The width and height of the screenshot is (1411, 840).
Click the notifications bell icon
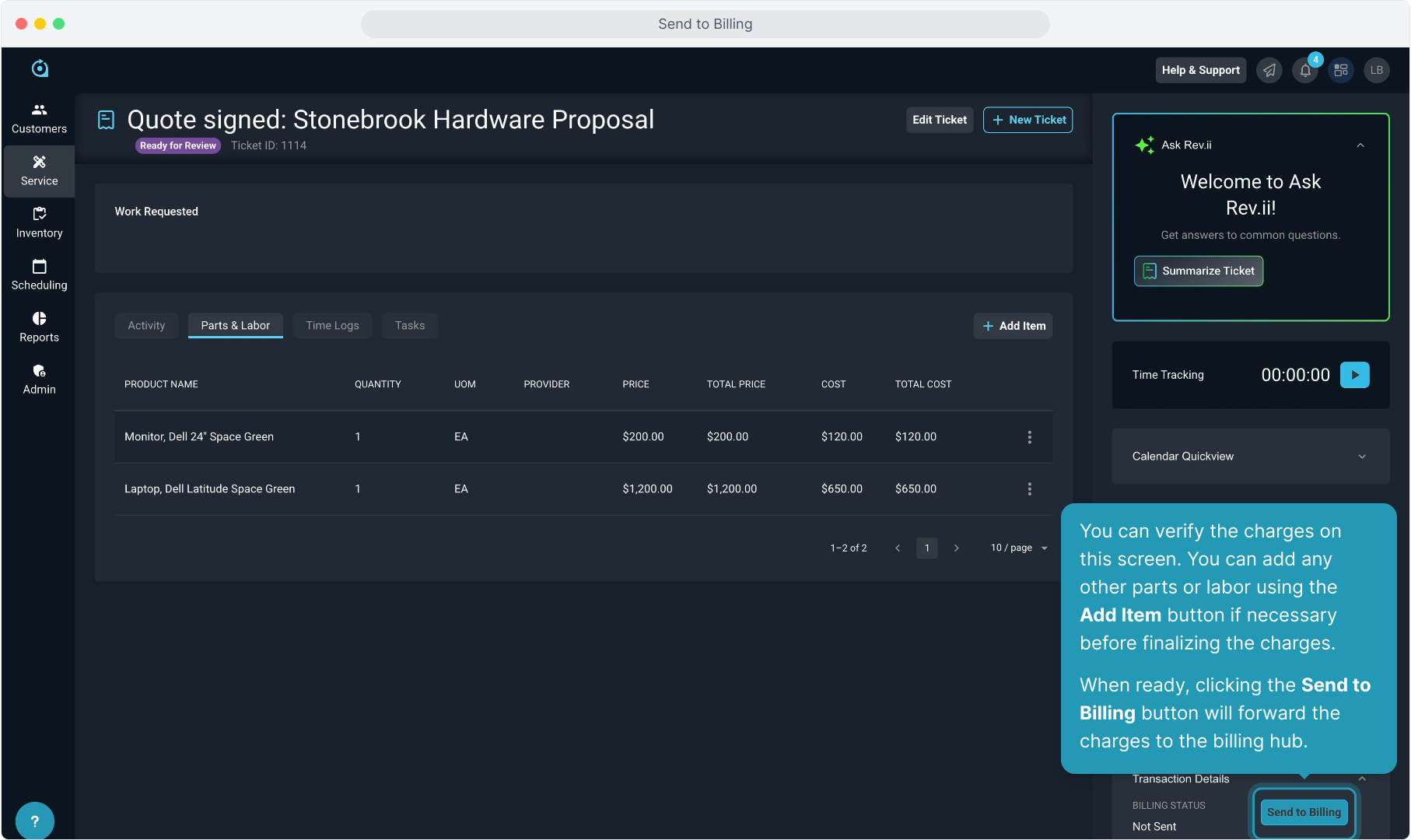pos(1305,71)
